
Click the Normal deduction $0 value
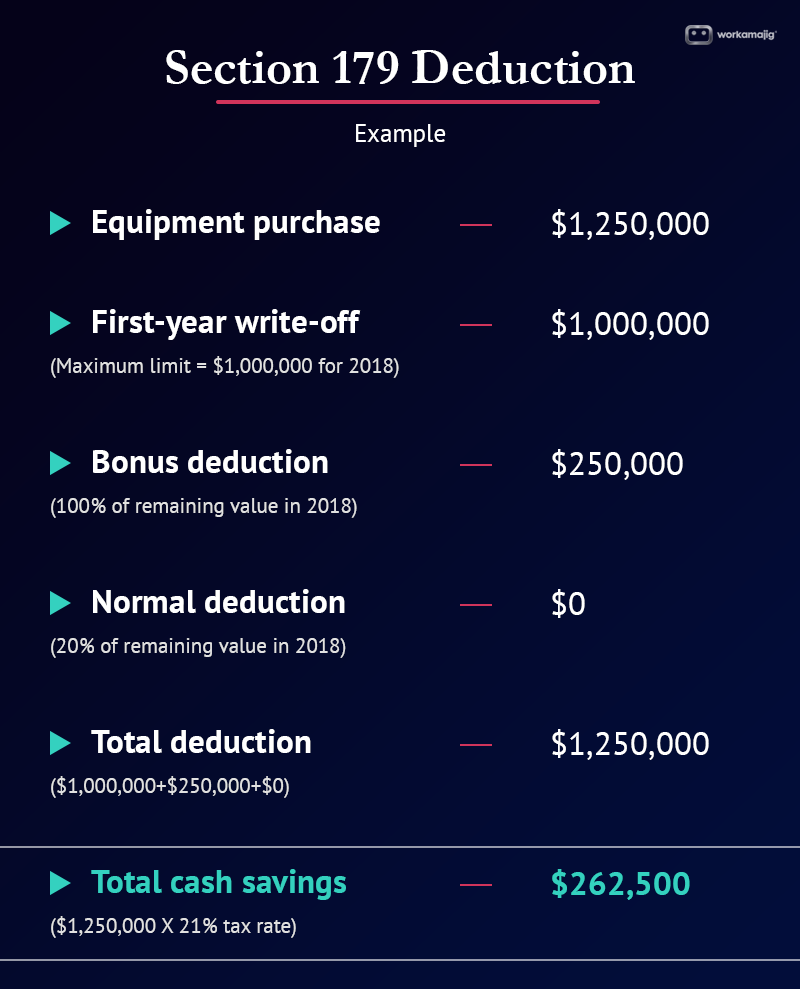pos(568,604)
